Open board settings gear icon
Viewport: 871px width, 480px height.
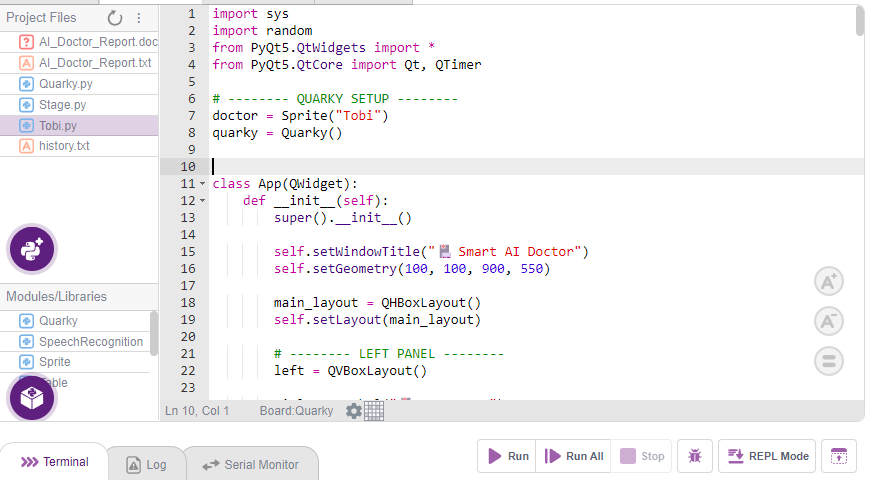click(x=354, y=411)
